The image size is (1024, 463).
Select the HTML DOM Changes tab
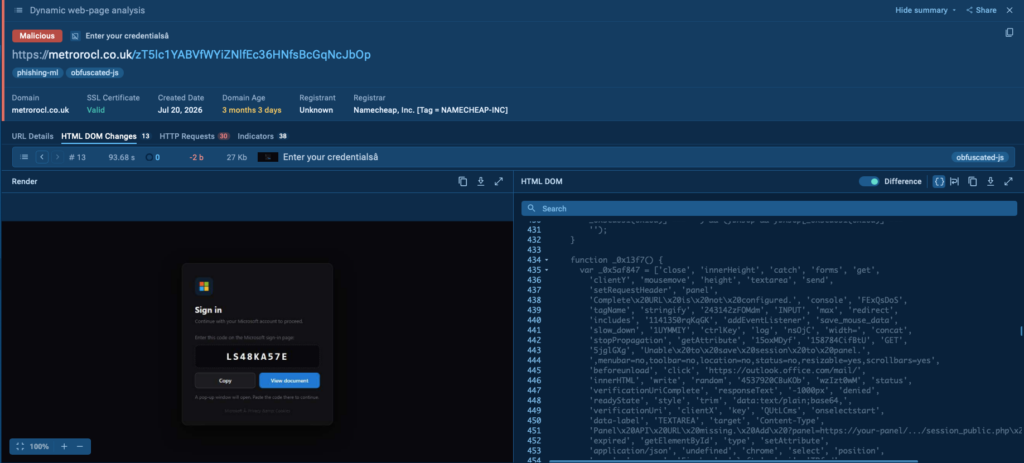pyautogui.click(x=99, y=136)
